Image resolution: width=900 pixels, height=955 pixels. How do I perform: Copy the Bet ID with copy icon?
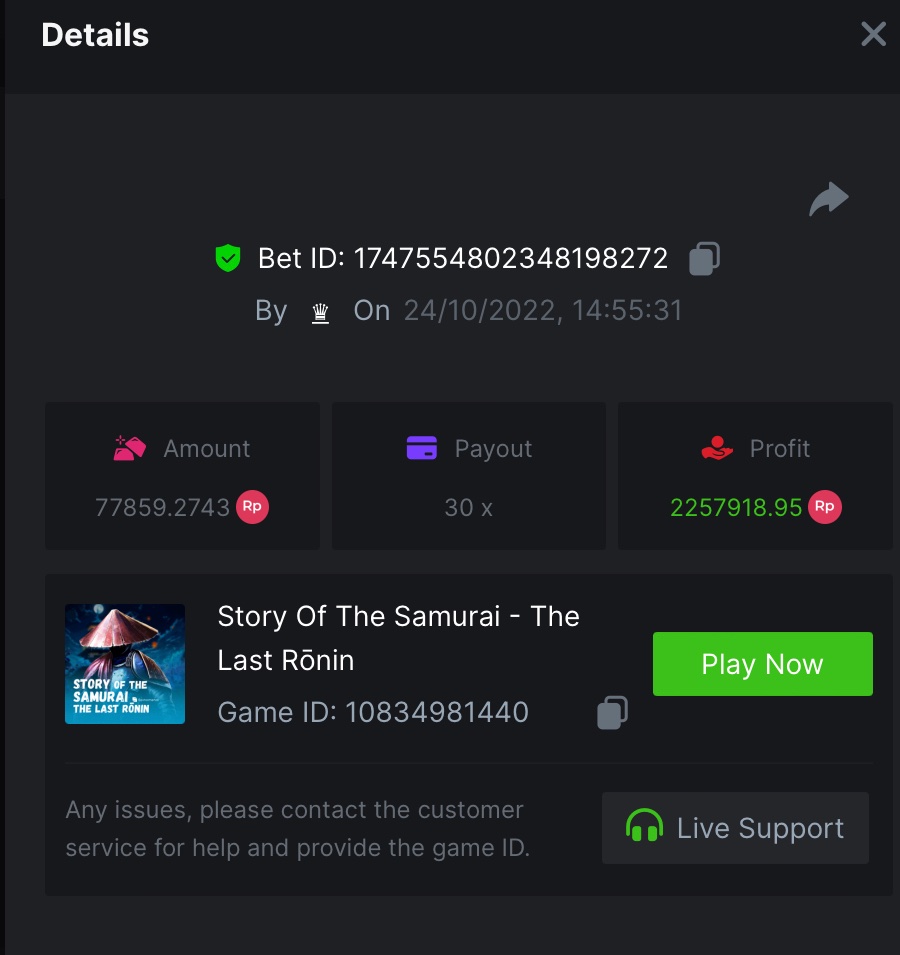(x=704, y=259)
